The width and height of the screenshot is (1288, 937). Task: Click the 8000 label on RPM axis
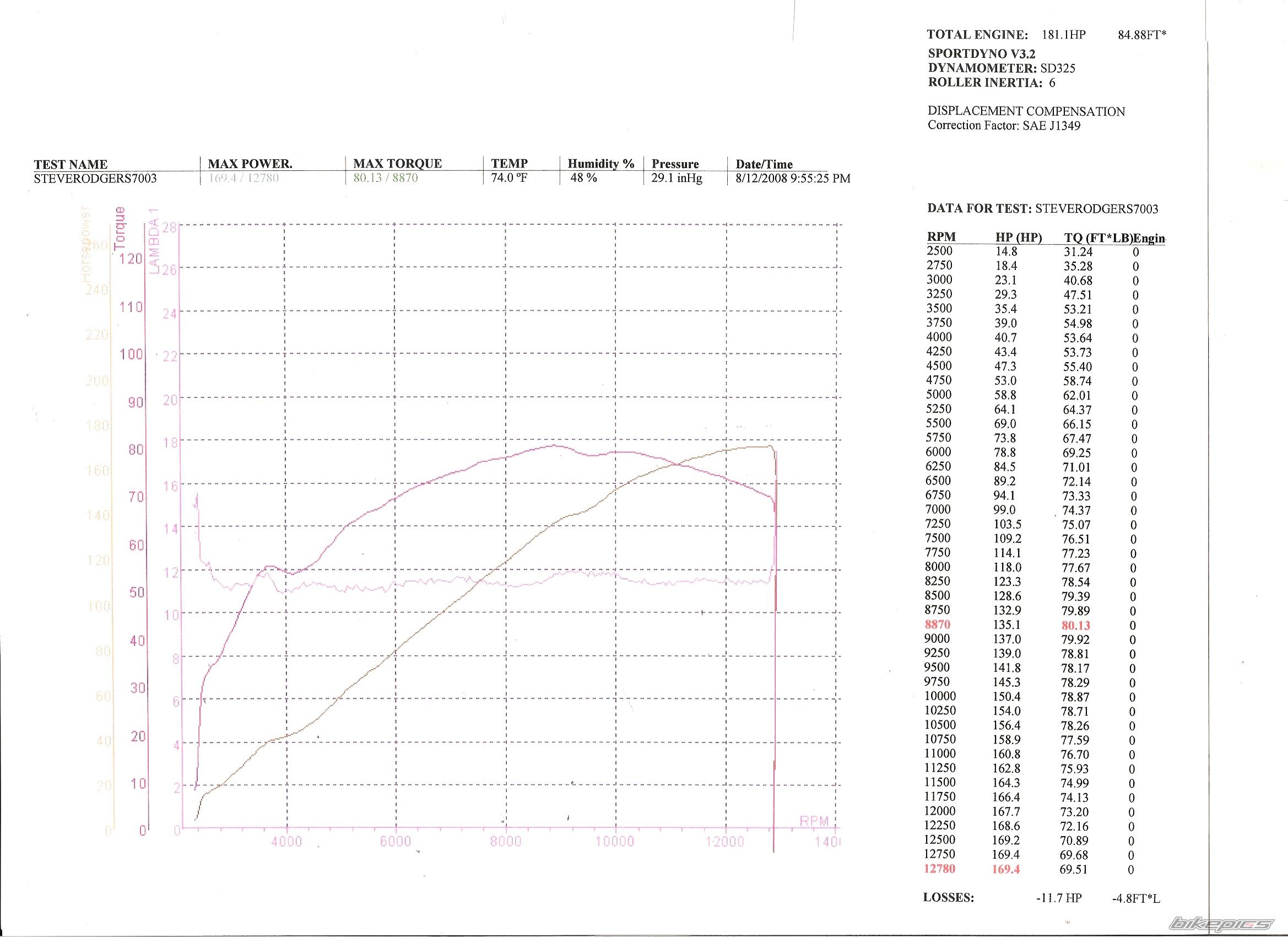pyautogui.click(x=505, y=842)
